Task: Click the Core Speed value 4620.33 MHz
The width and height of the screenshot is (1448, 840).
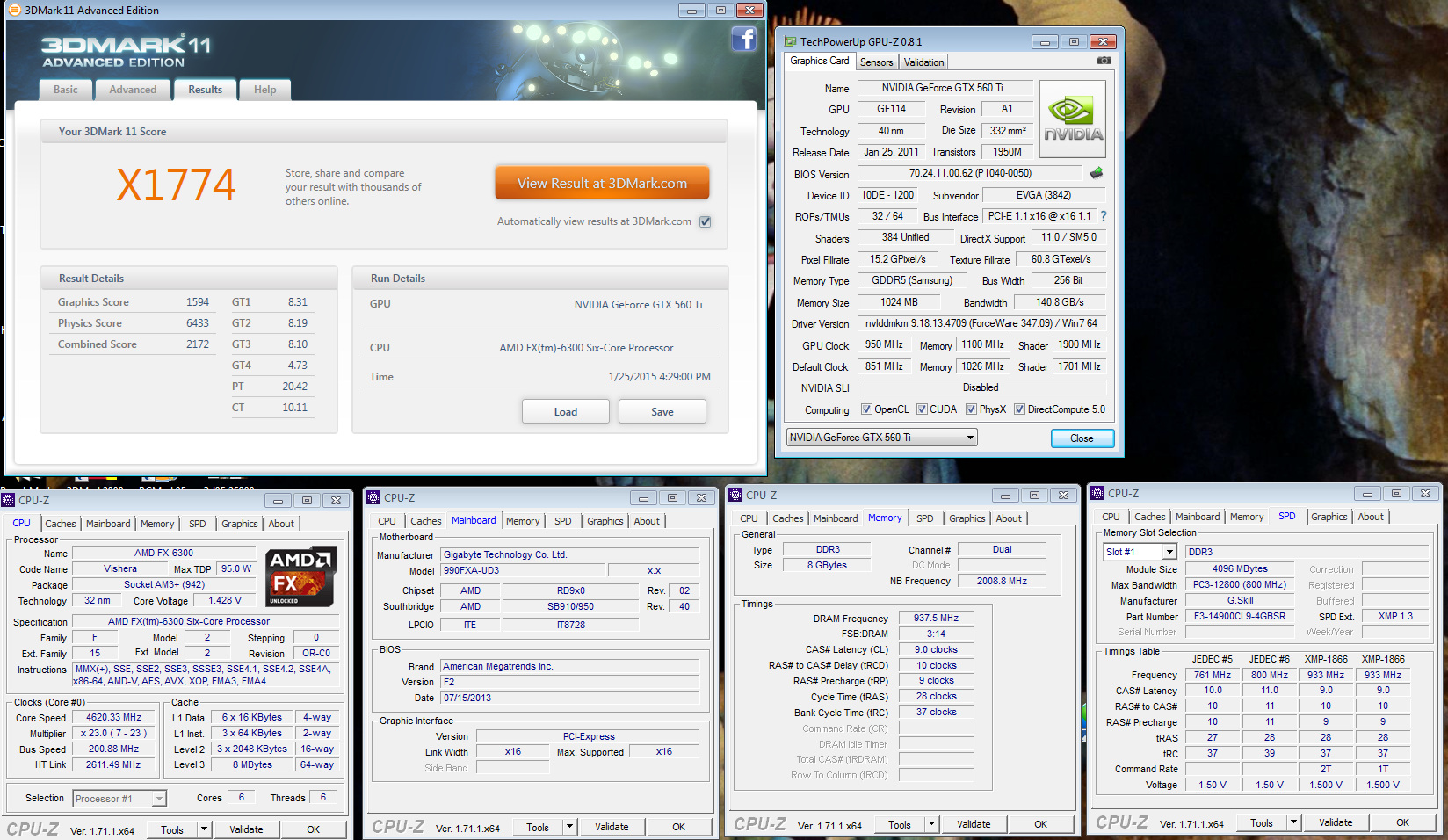Action: [x=114, y=717]
